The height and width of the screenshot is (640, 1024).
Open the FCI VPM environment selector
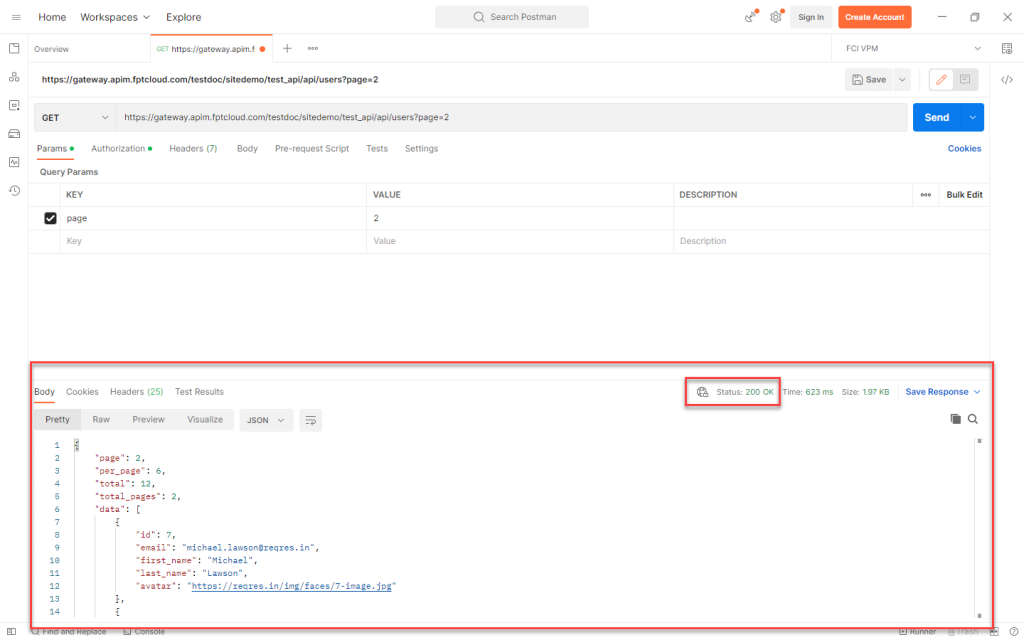coord(910,47)
